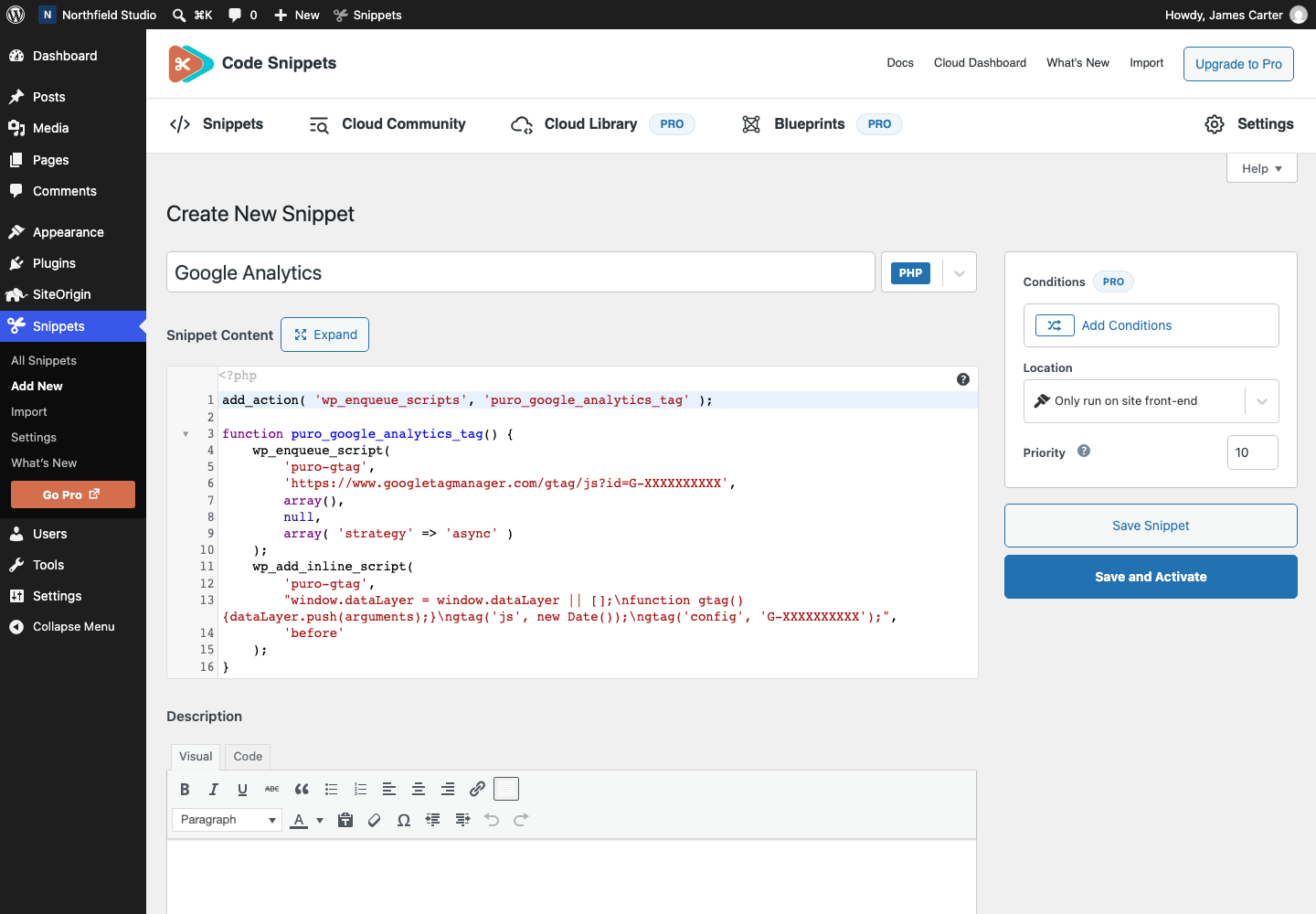Viewport: 1316px width, 914px height.
Task: Apply italic formatting in description toolbar
Action: tap(214, 789)
